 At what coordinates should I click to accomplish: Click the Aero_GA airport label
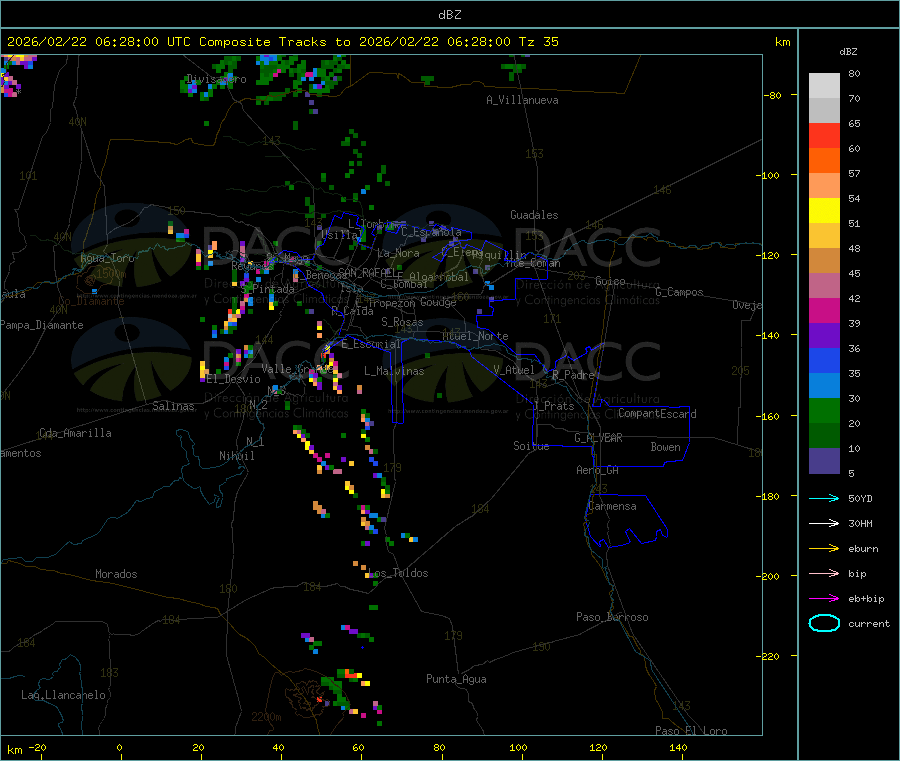[x=597, y=470]
